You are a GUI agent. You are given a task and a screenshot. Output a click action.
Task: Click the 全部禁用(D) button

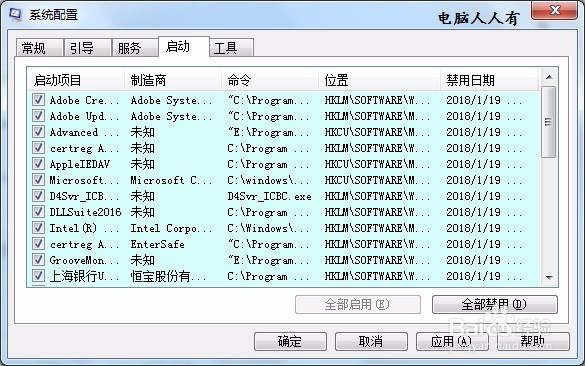click(x=495, y=304)
